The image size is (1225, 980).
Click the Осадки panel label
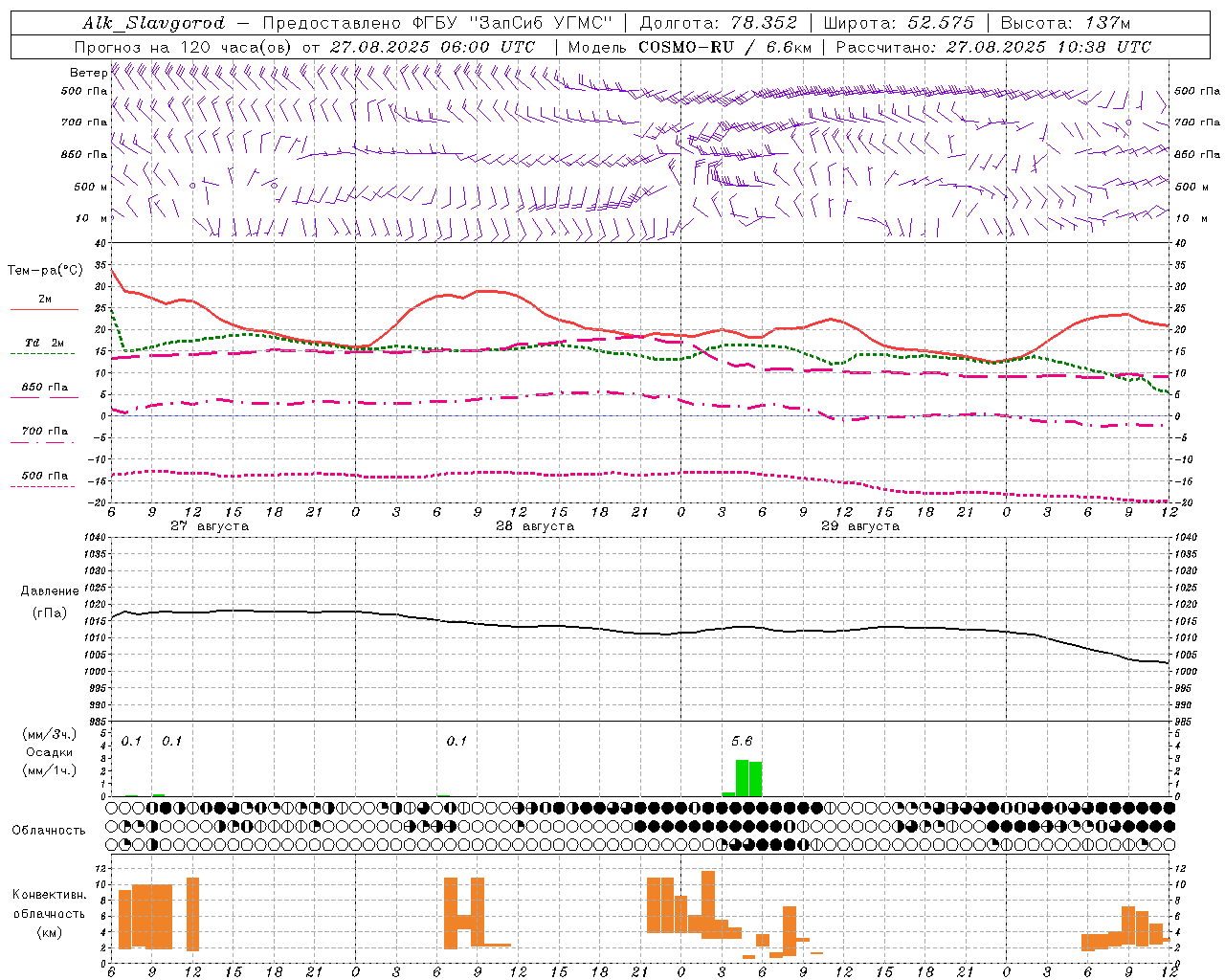click(50, 752)
